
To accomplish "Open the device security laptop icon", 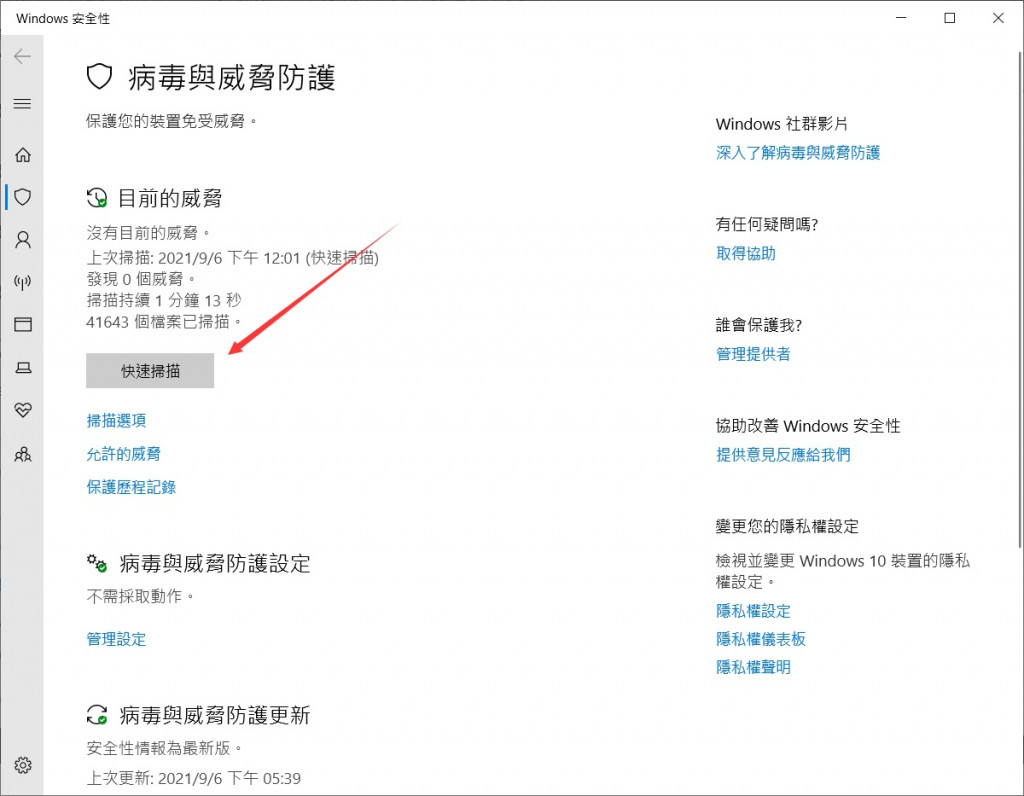I will [23, 368].
